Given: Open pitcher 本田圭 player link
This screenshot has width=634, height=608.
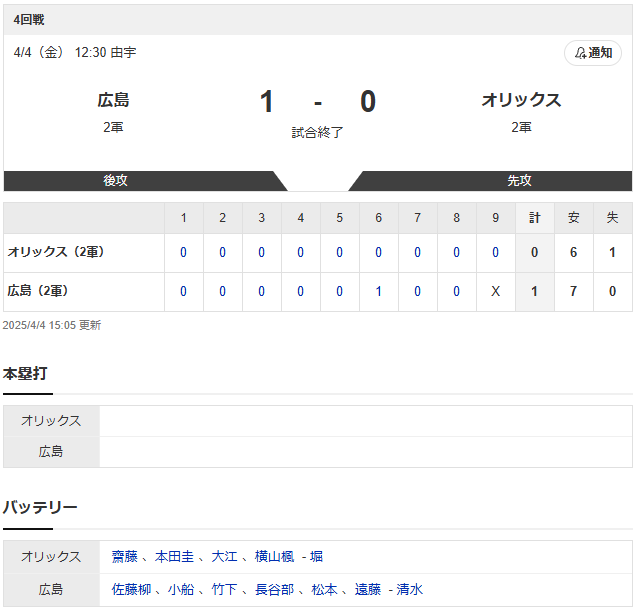Looking at the screenshot, I should point(174,557).
